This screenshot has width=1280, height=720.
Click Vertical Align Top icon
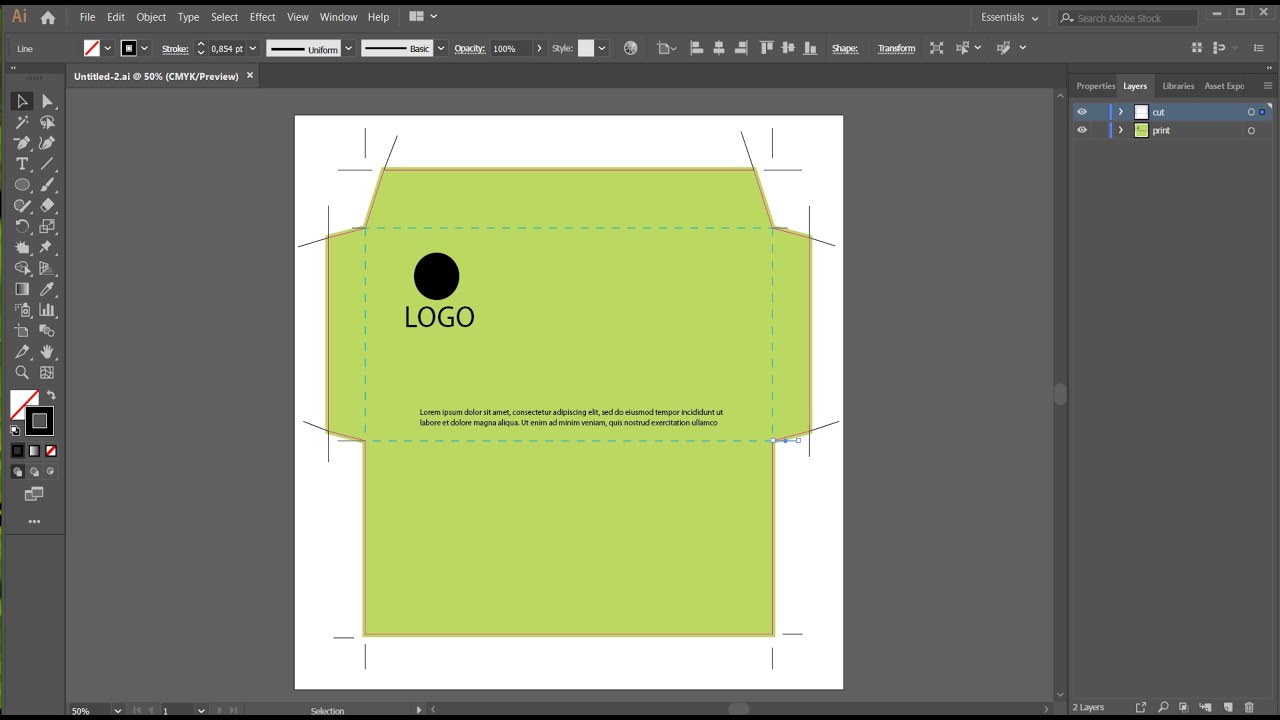(767, 48)
